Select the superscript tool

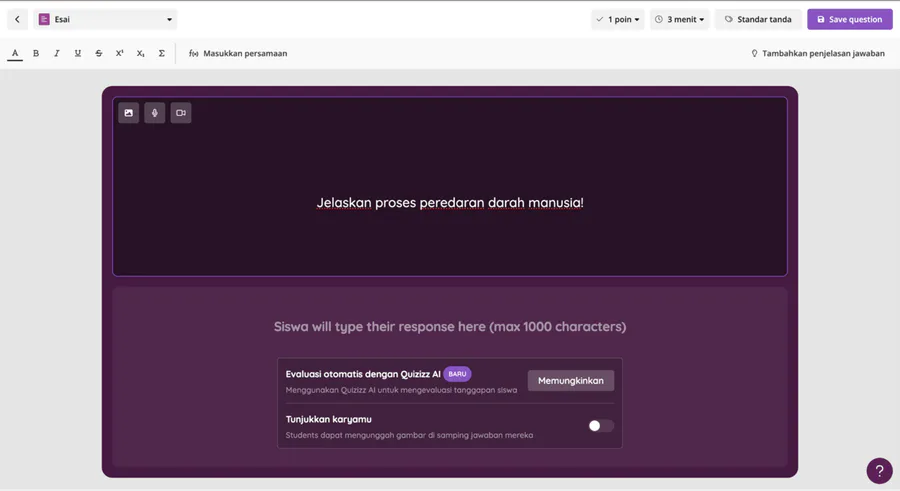pos(120,53)
